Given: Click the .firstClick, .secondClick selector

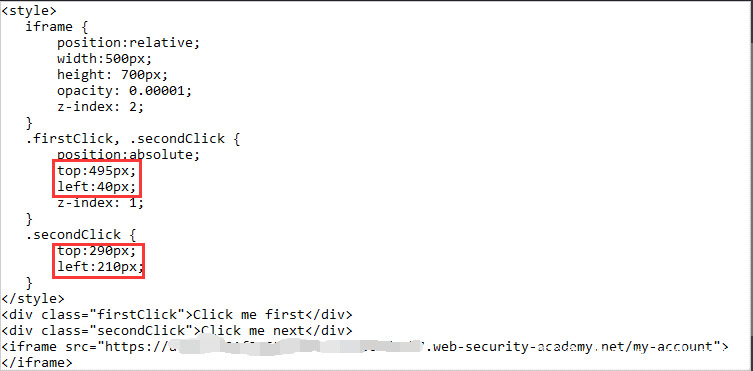Looking at the screenshot, I should coord(132,139).
